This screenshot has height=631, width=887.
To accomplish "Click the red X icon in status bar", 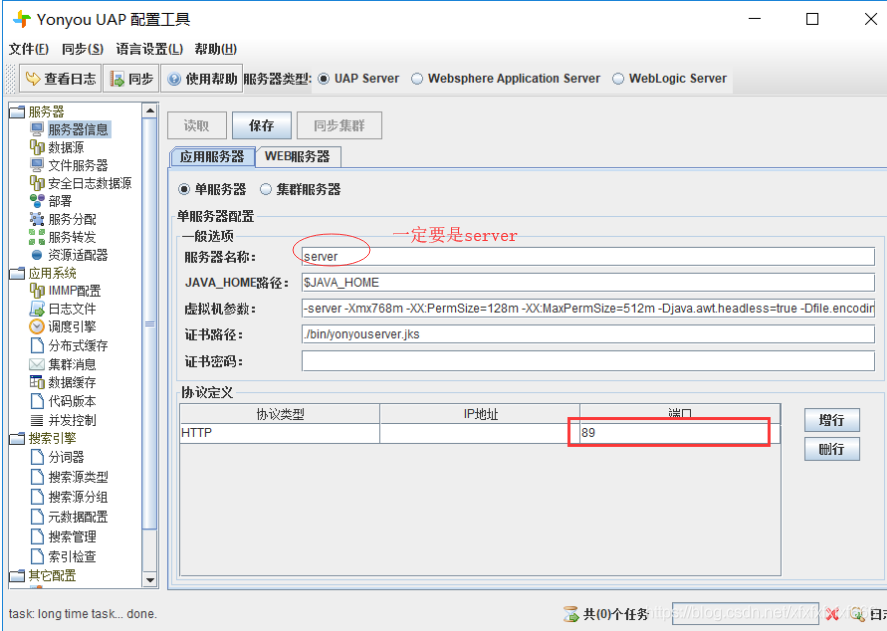I will coord(831,613).
